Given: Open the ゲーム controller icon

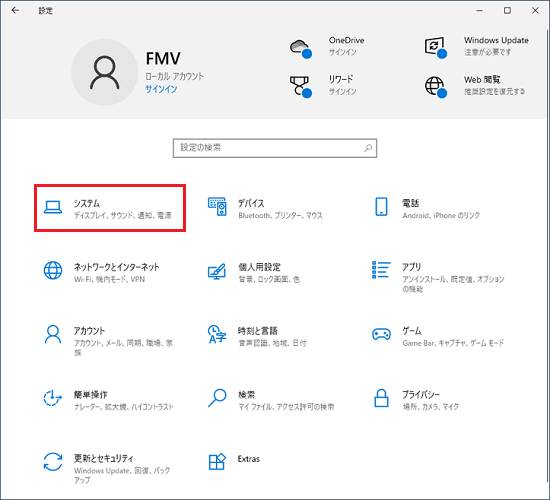Looking at the screenshot, I should tap(381, 334).
